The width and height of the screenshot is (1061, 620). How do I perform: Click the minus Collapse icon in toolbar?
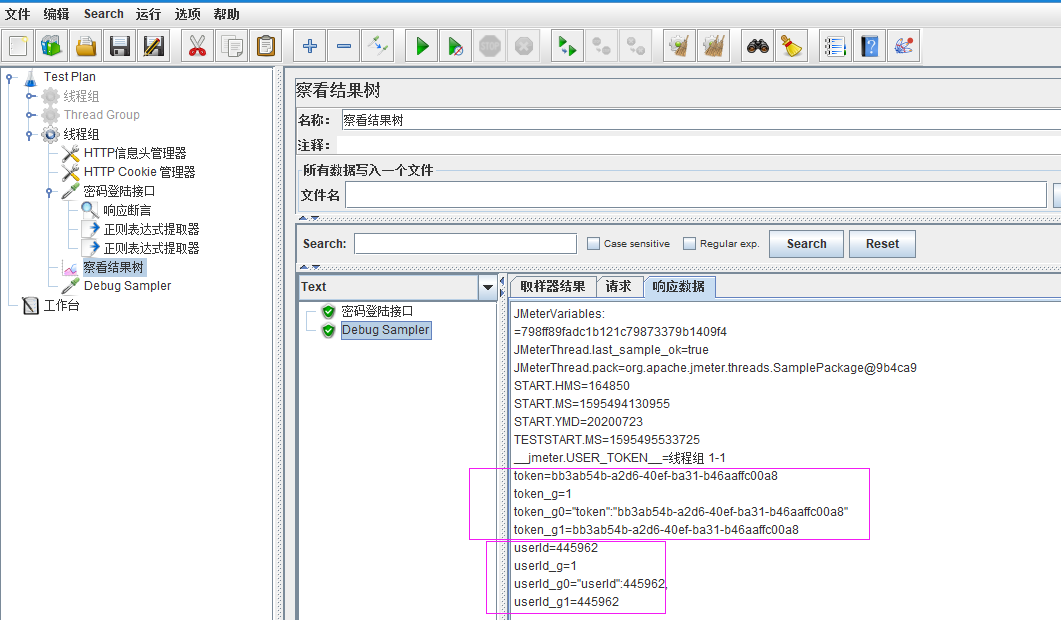(344, 46)
